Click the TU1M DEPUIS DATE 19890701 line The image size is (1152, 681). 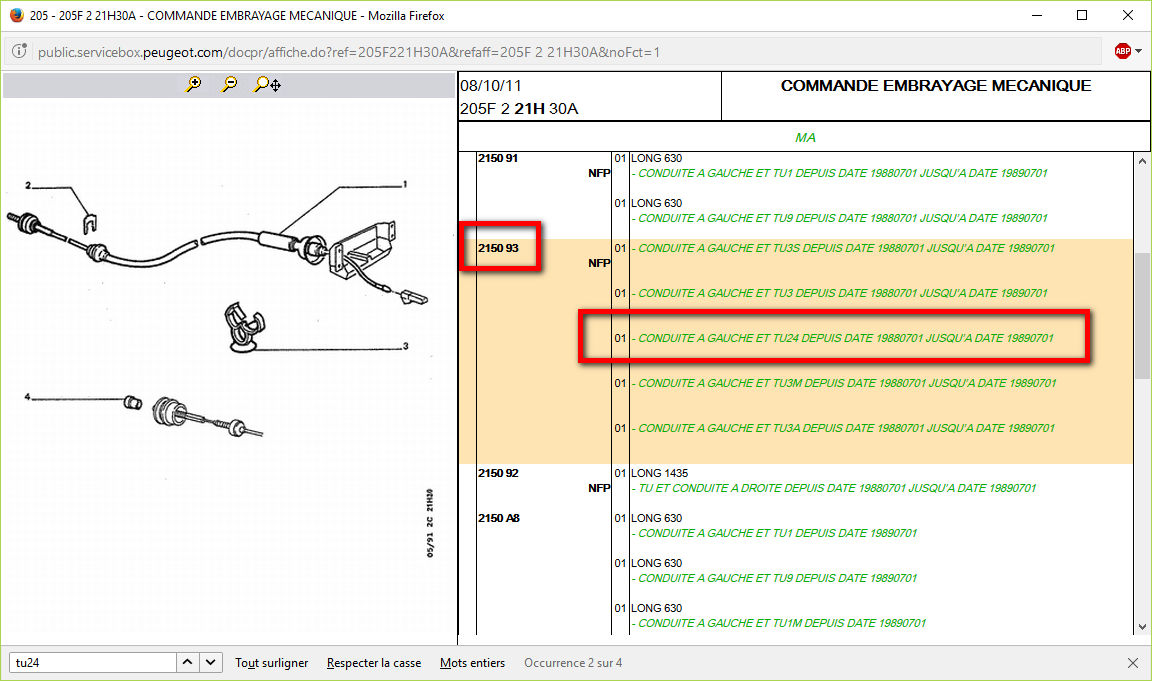pyautogui.click(x=779, y=623)
